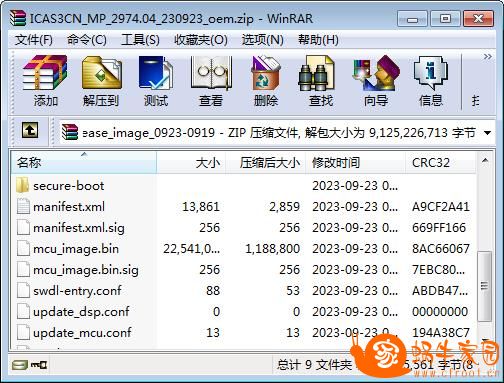Click the manifest.xml file name
Screen dimensions: 504x383
69,207
